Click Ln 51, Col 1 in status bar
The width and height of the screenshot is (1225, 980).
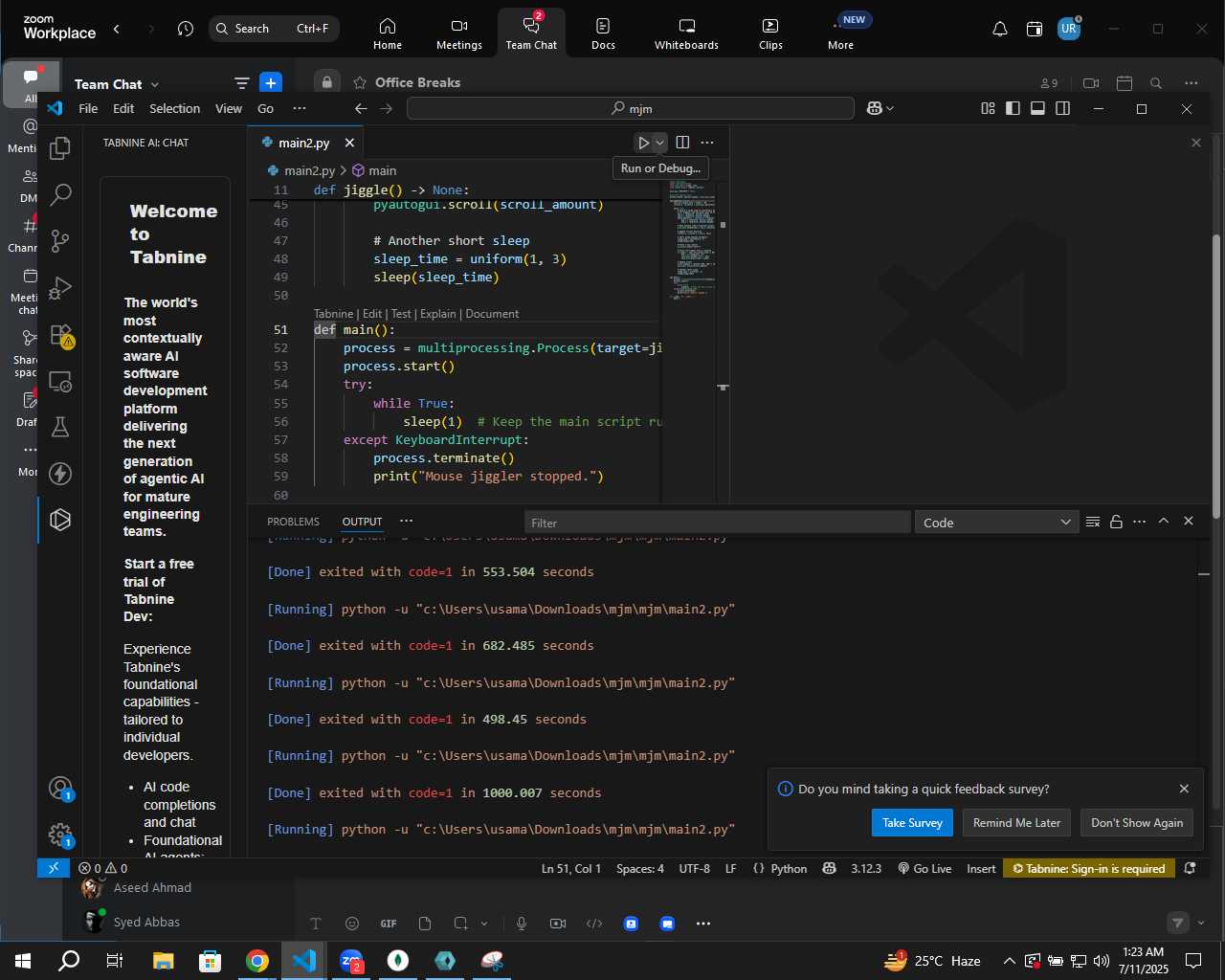(x=571, y=869)
